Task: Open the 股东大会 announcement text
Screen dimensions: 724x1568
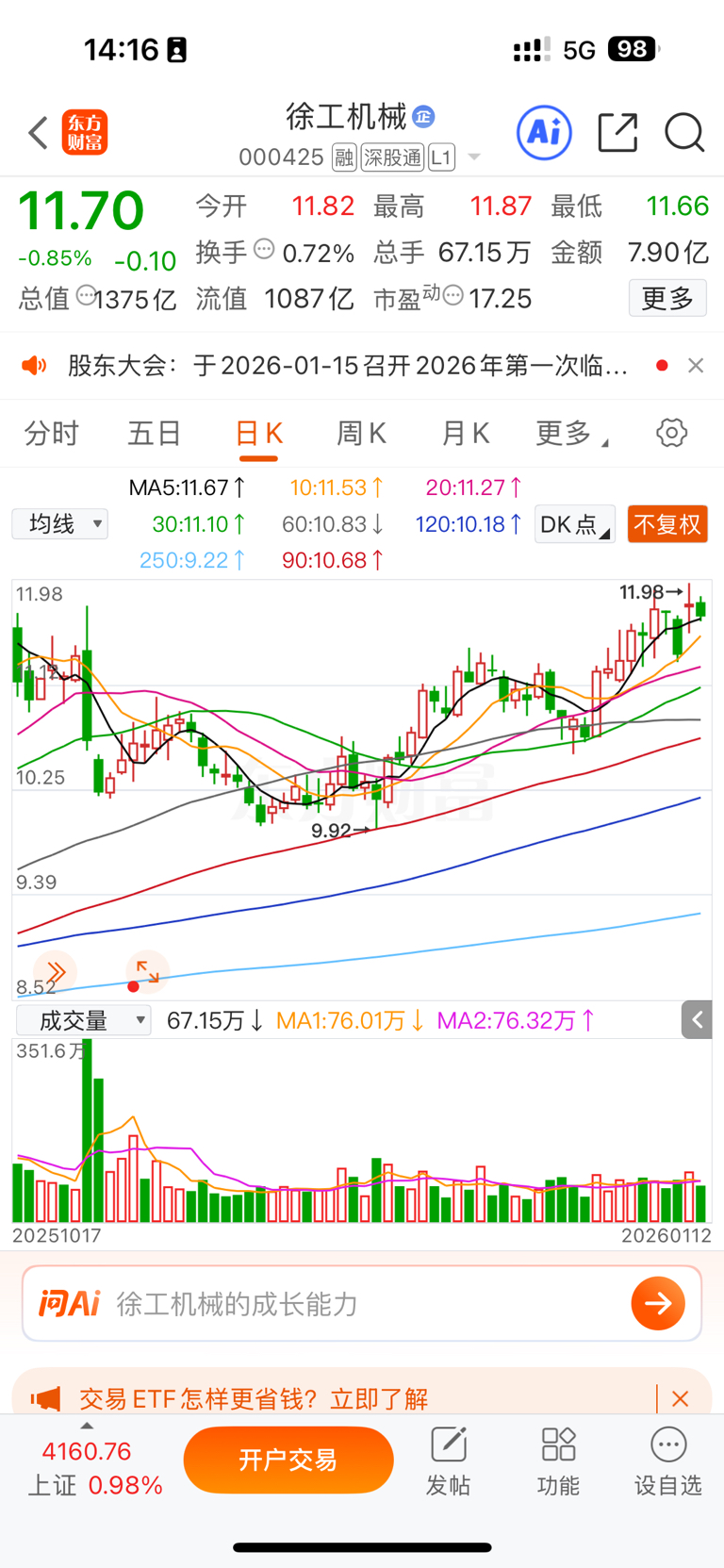Action: 348,366
